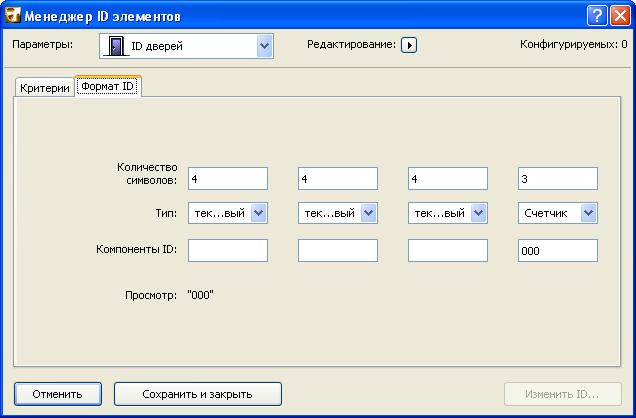
Task: Focus the first Компоненты ID field
Action: (x=227, y=251)
